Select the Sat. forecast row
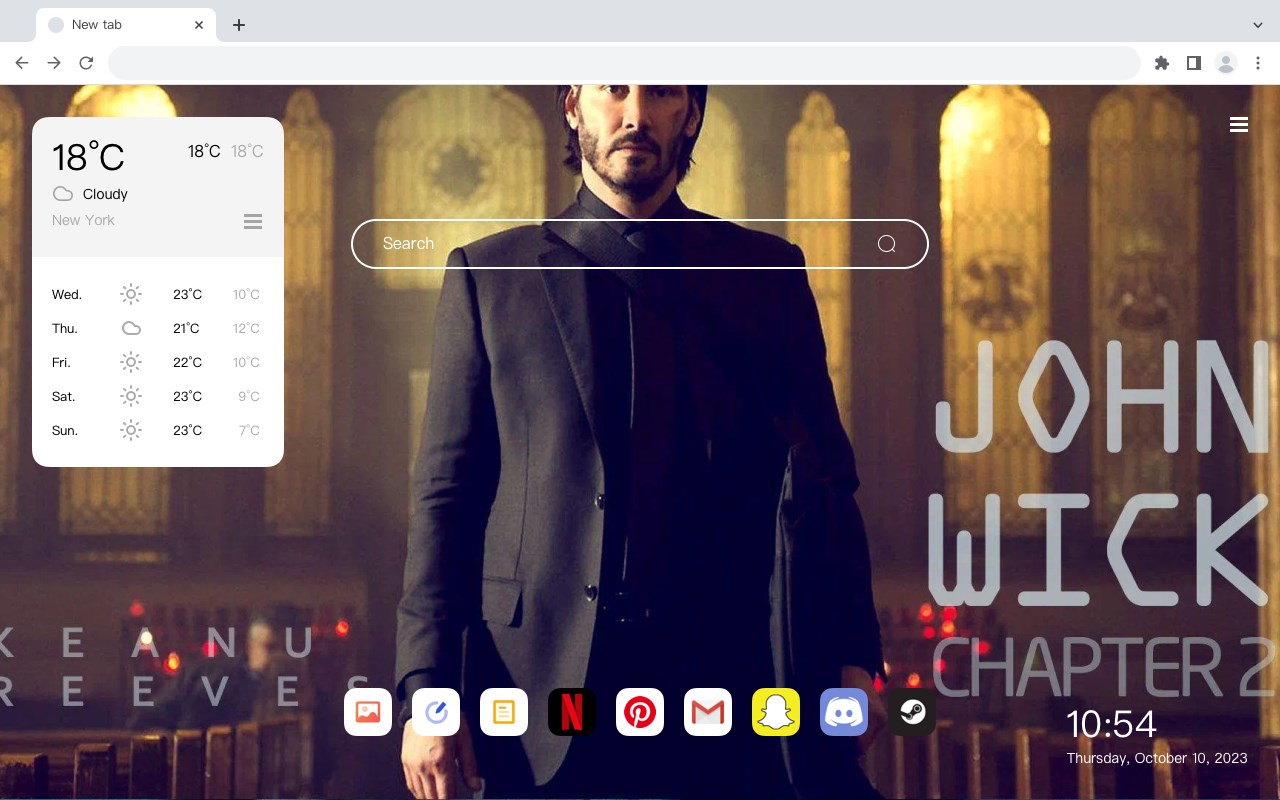The image size is (1280, 800). coord(158,396)
